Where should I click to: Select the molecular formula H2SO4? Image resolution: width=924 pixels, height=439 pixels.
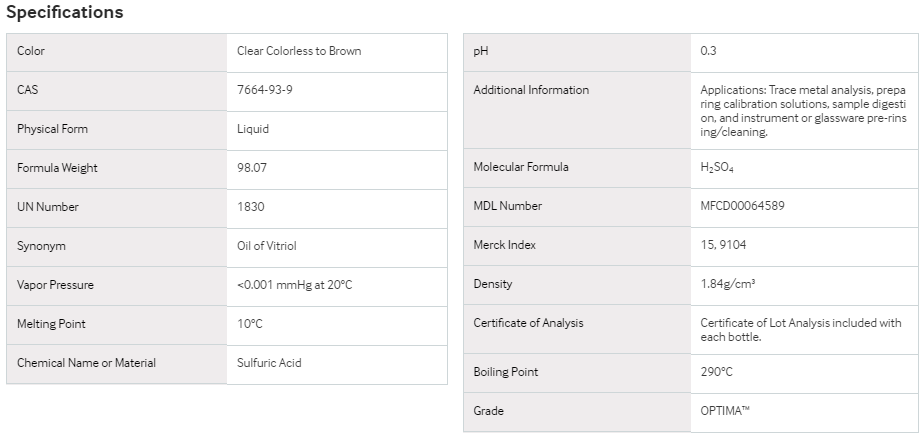(x=717, y=167)
